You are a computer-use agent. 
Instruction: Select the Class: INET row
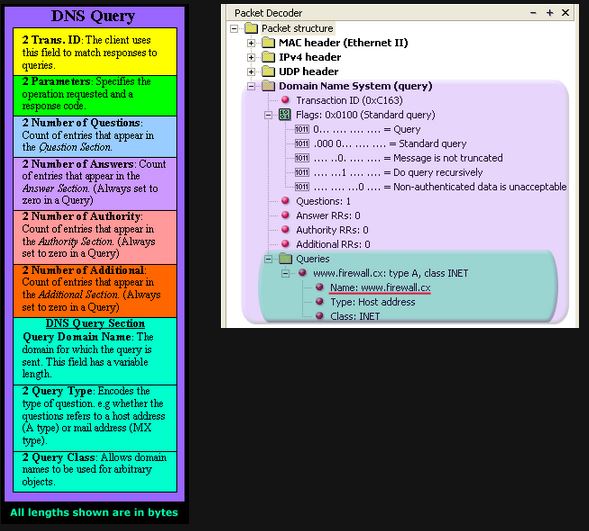355,317
